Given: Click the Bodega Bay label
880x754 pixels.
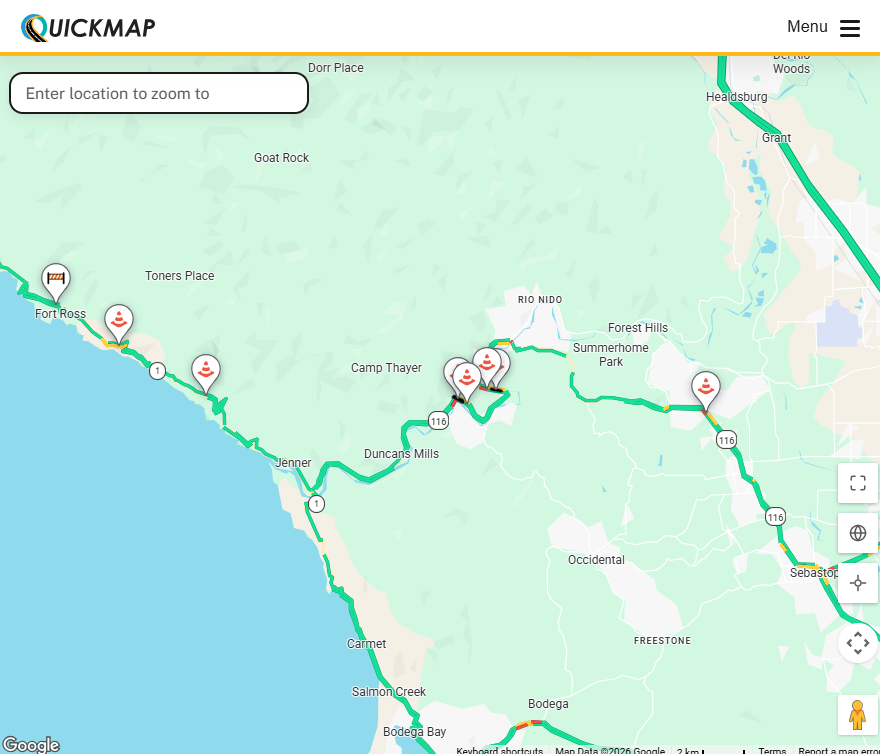Looking at the screenshot, I should tap(414, 732).
